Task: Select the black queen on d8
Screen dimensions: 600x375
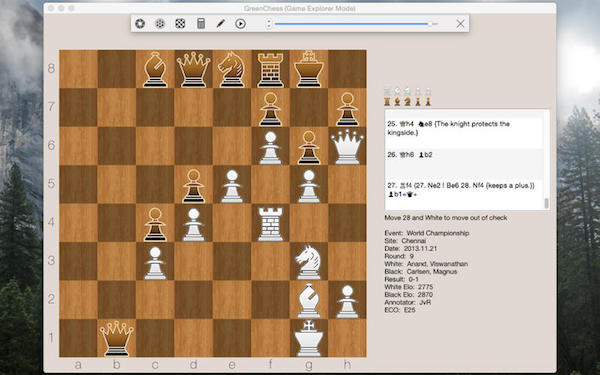Action: 193,69
